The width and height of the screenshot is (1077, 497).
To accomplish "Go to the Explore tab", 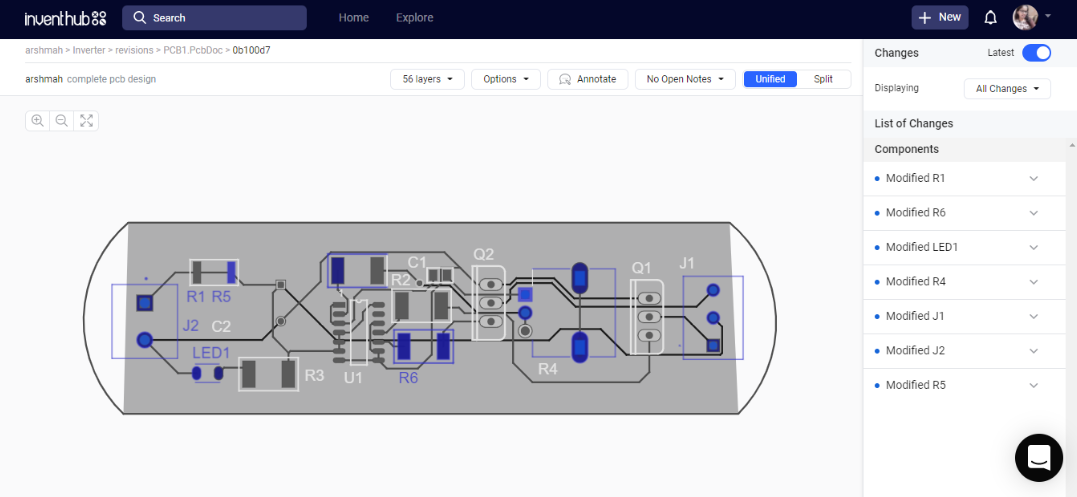I will tap(414, 18).
